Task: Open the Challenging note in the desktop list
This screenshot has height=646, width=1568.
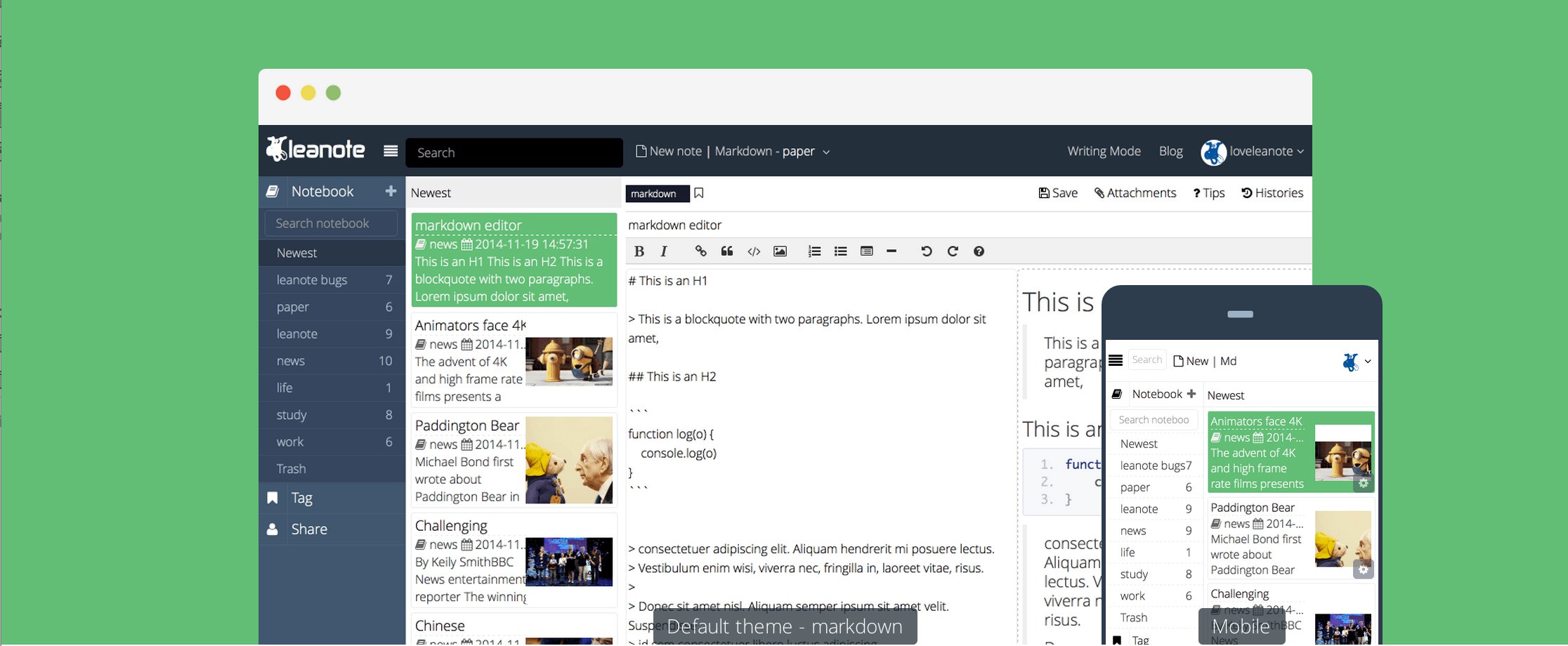Action: 514,560
